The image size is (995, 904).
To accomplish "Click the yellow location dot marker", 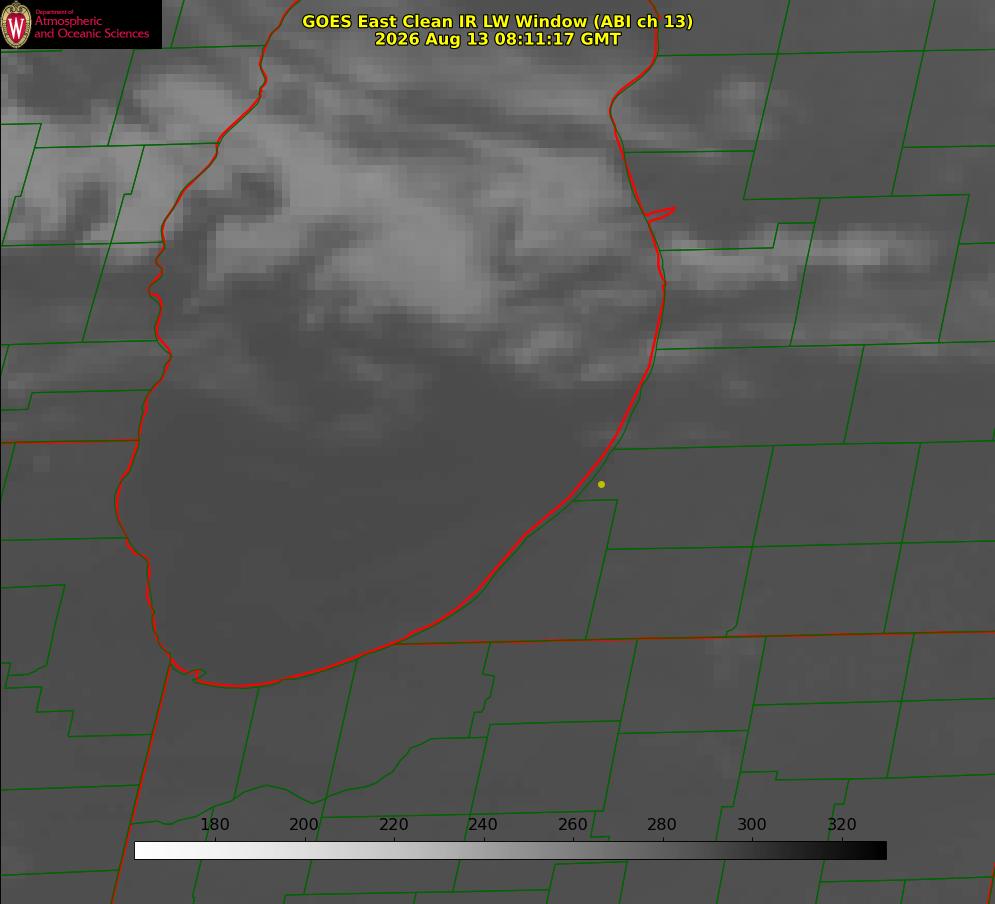I will 601,484.
